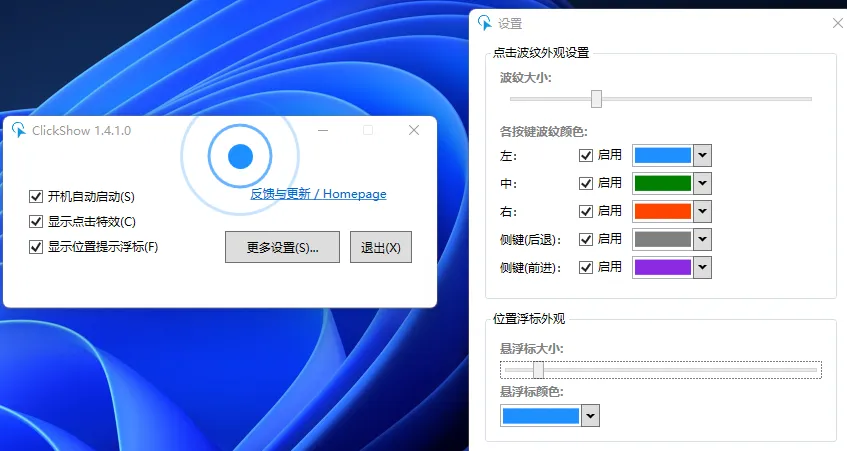Click 点击波纹外观设置 group label
Screen dimensions: 847x451
[541, 53]
